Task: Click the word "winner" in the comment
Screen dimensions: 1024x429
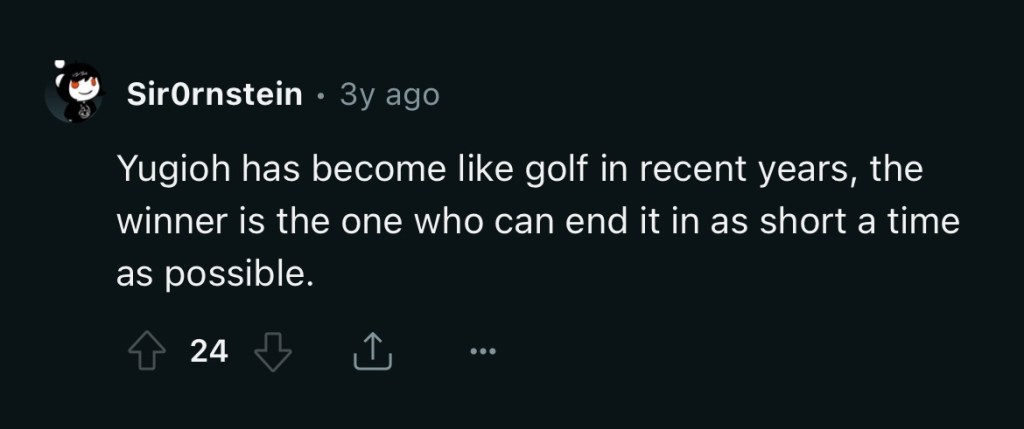Action: point(163,224)
